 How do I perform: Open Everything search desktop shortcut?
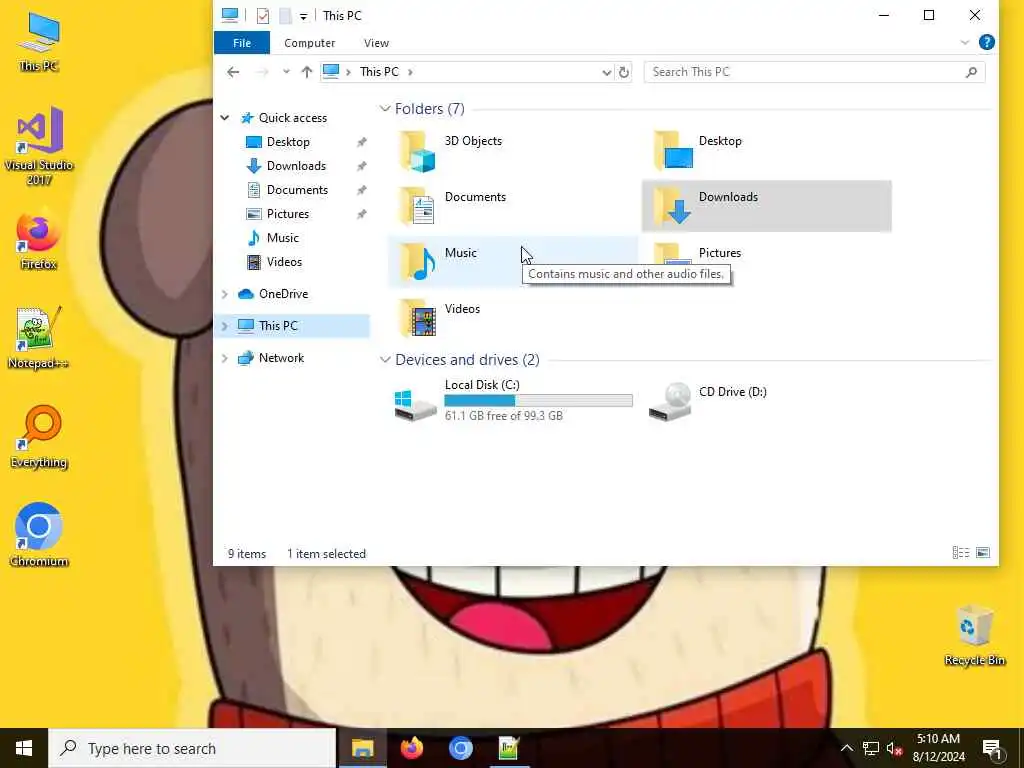click(x=39, y=437)
